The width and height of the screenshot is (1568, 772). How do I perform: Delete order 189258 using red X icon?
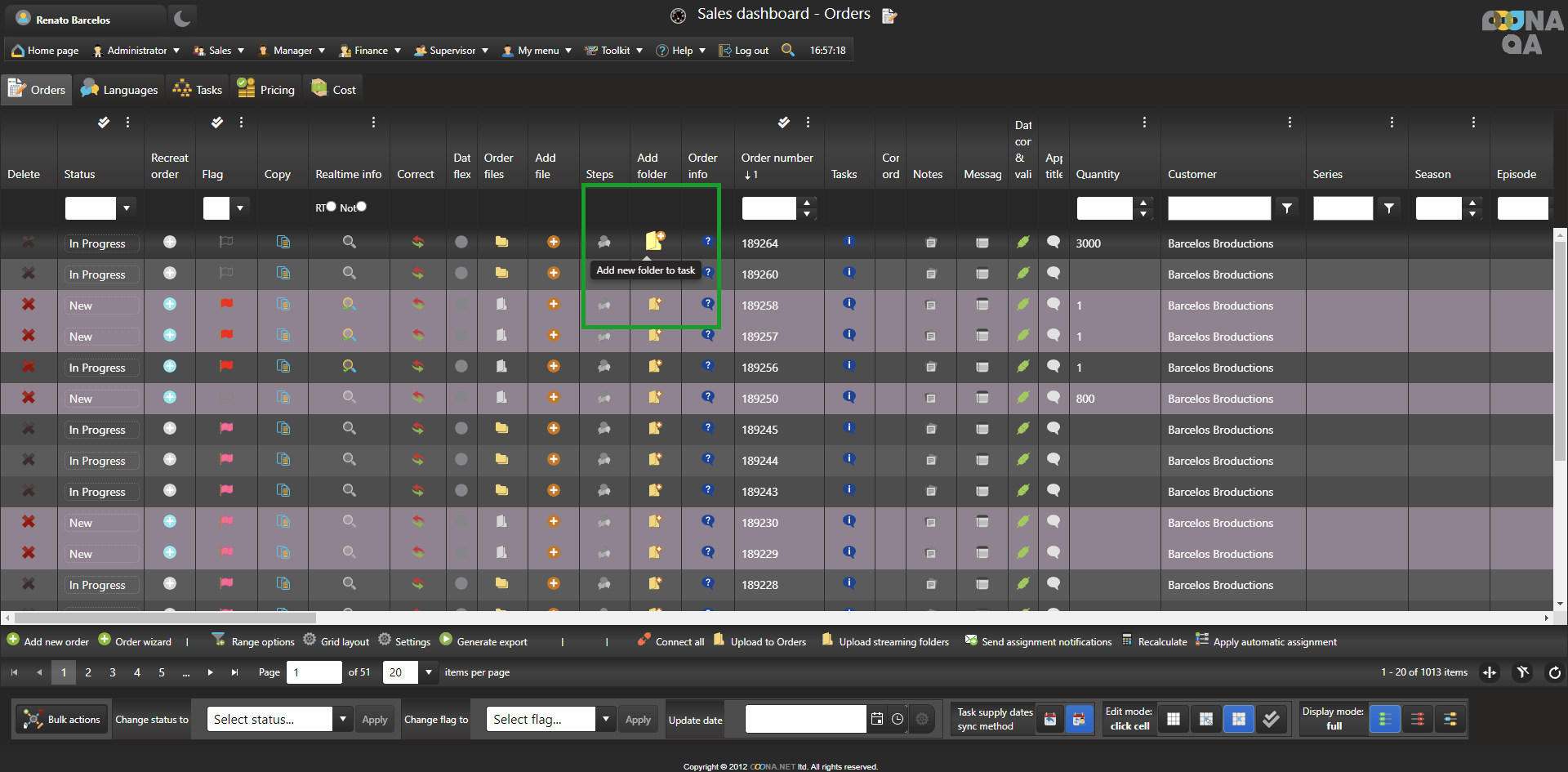[29, 305]
